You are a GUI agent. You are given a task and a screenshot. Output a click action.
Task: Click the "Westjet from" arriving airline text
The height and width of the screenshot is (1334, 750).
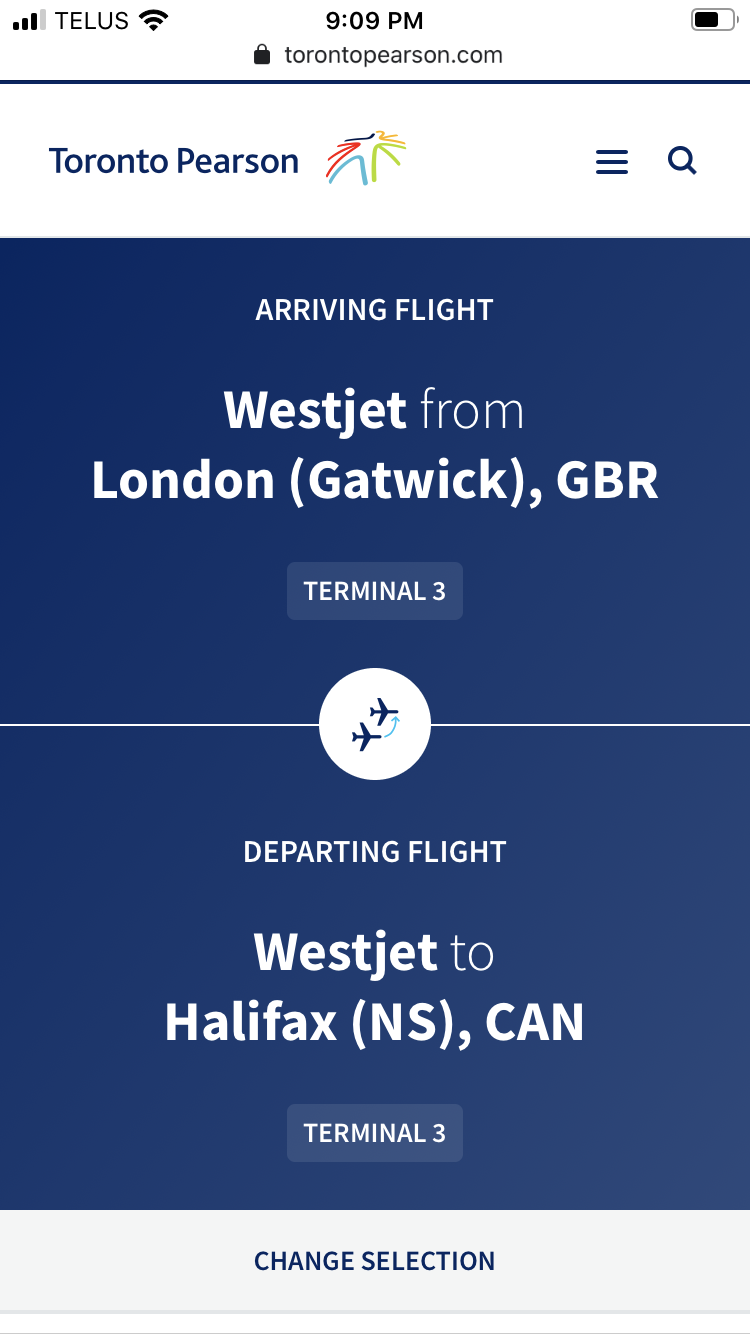click(x=375, y=410)
